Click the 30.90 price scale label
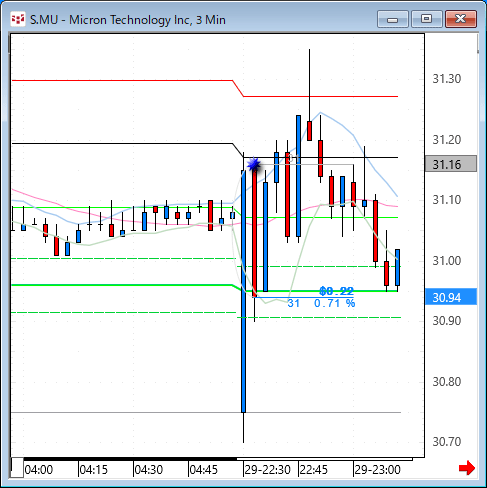Viewport: 487px width, 488px height. 447,321
